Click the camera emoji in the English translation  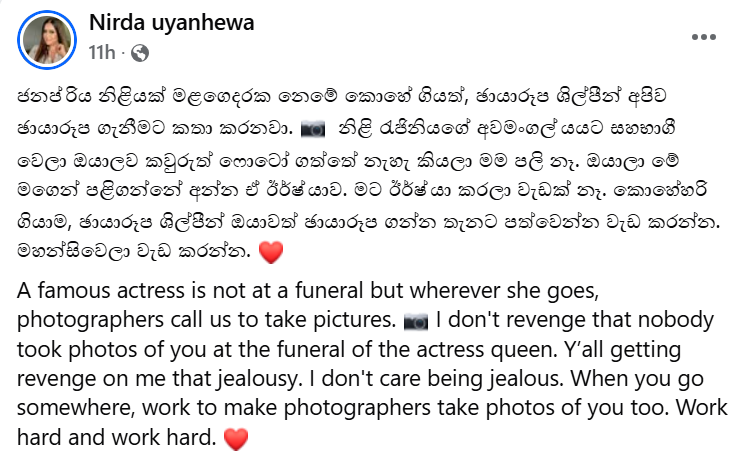tap(416, 321)
